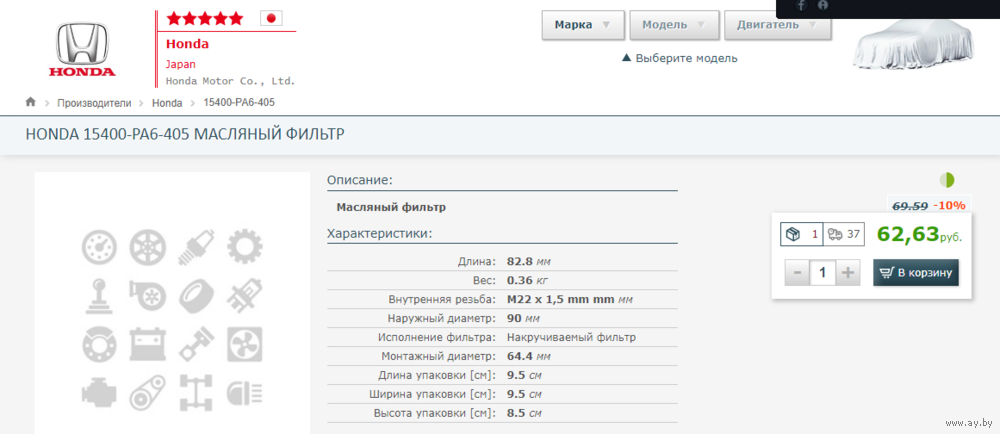Open Honda breadcrumb link
The height and width of the screenshot is (434, 1000).
pos(167,103)
